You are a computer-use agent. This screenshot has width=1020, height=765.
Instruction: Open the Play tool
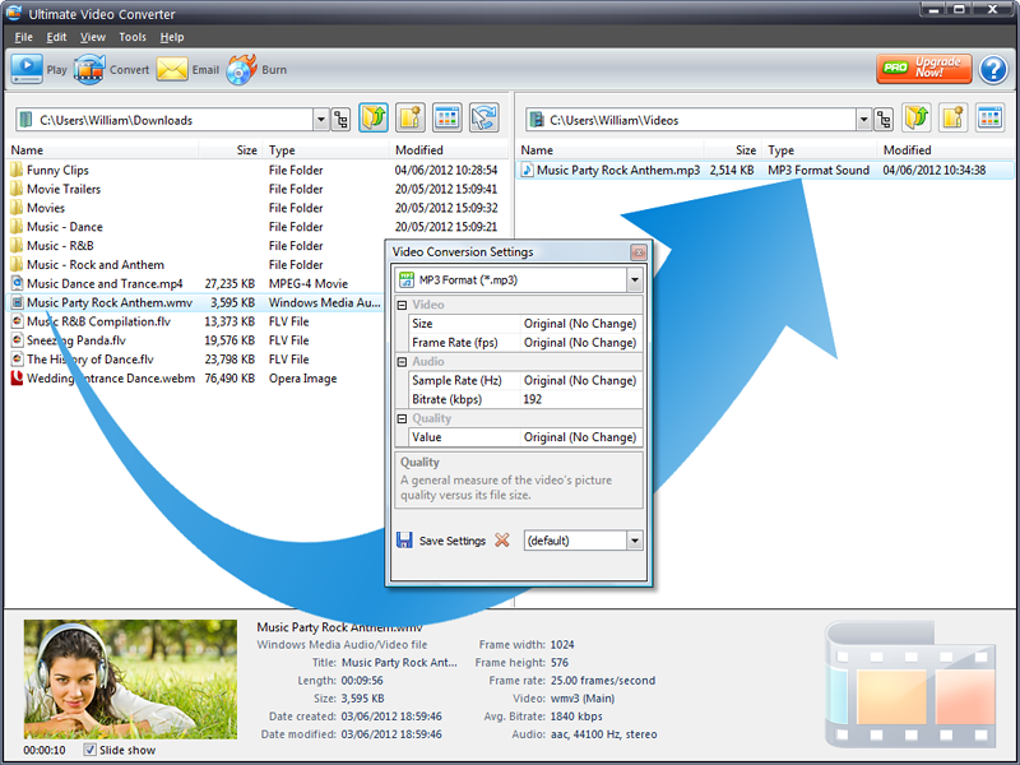(x=41, y=69)
